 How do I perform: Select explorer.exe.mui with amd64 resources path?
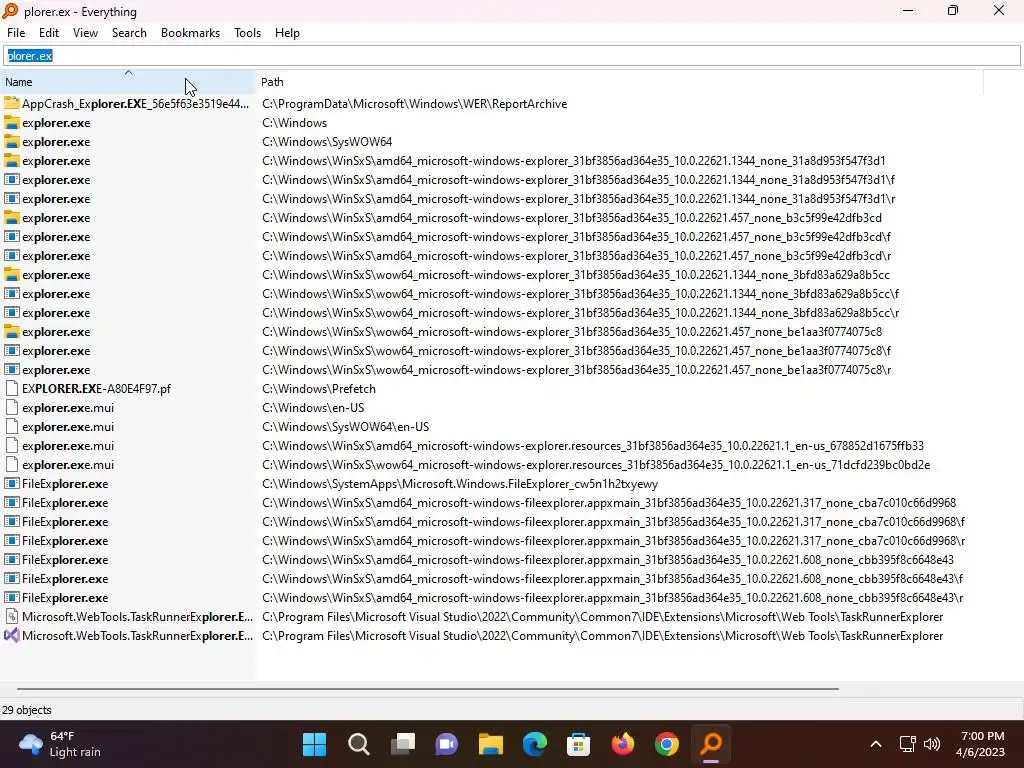click(68, 445)
